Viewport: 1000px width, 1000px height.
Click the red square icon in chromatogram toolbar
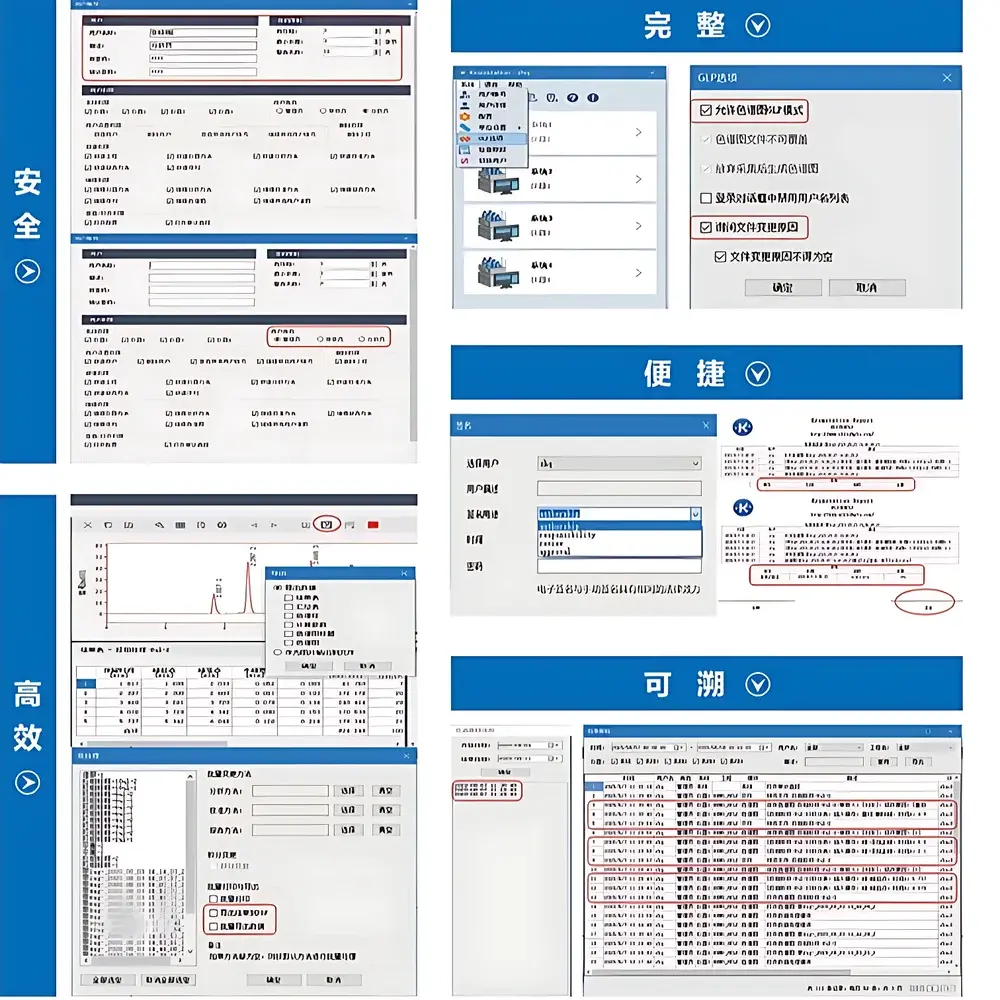pyautogui.click(x=374, y=524)
